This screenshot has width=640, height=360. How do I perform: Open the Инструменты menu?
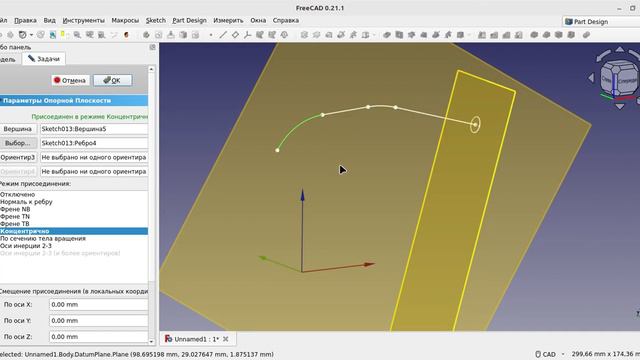(x=84, y=20)
